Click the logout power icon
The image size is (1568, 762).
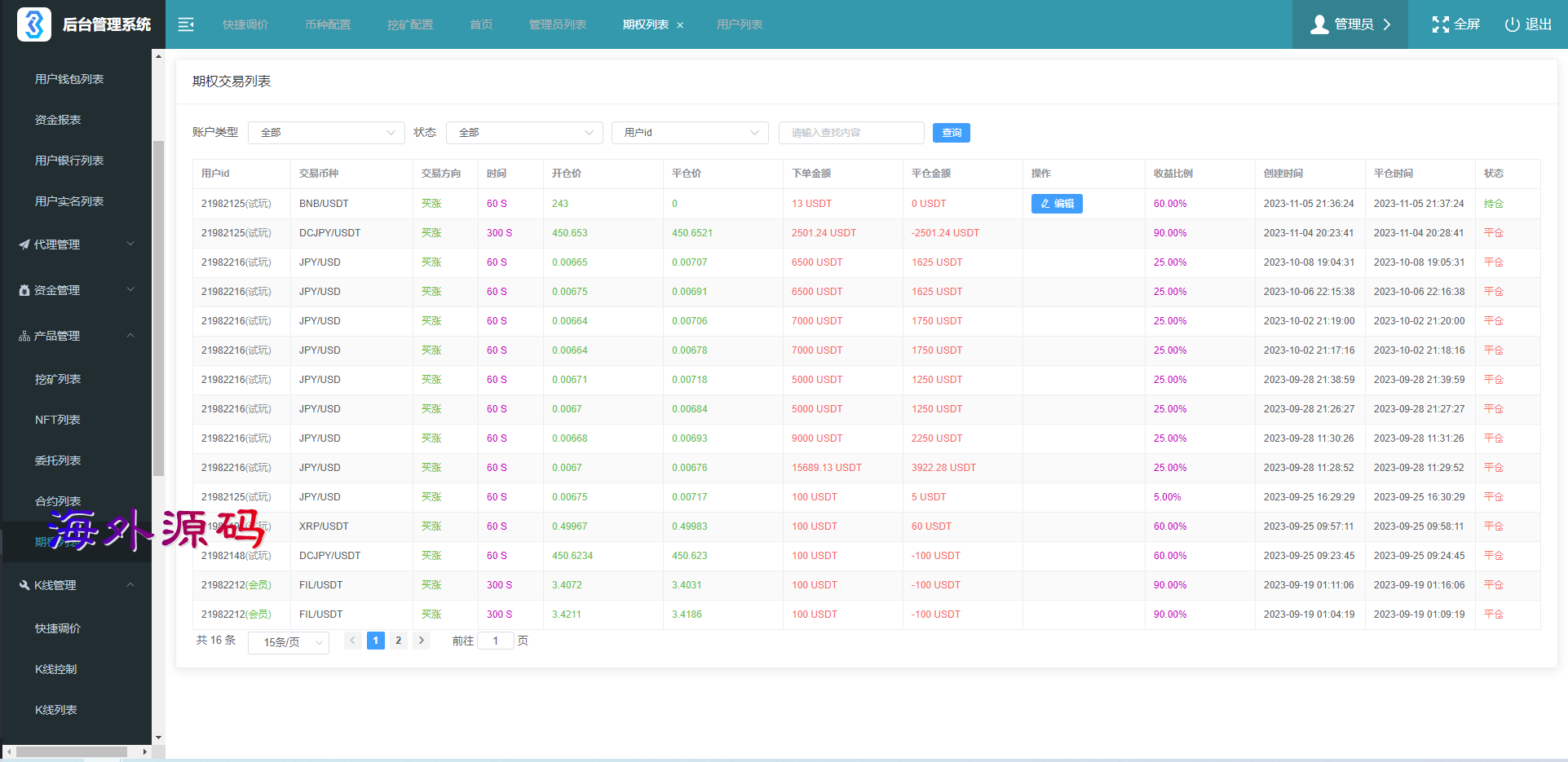coord(1512,24)
